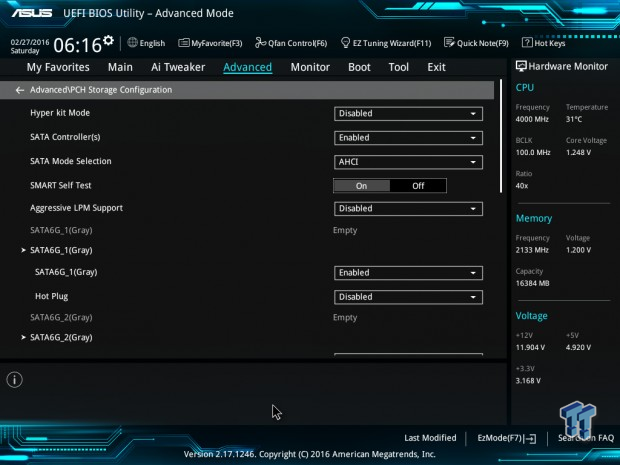Screen dimensions: 620x465
Task: Open the Hot Plug dropdown
Action: click(x=408, y=297)
